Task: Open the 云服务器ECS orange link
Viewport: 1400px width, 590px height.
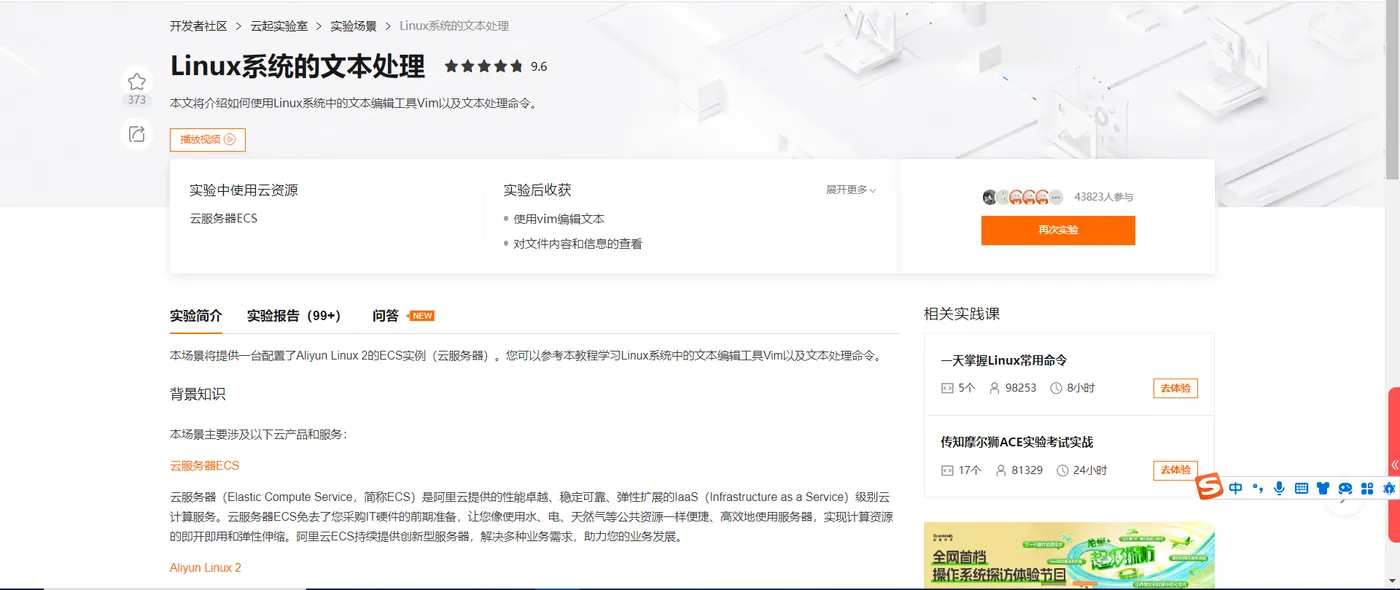Action: point(205,466)
